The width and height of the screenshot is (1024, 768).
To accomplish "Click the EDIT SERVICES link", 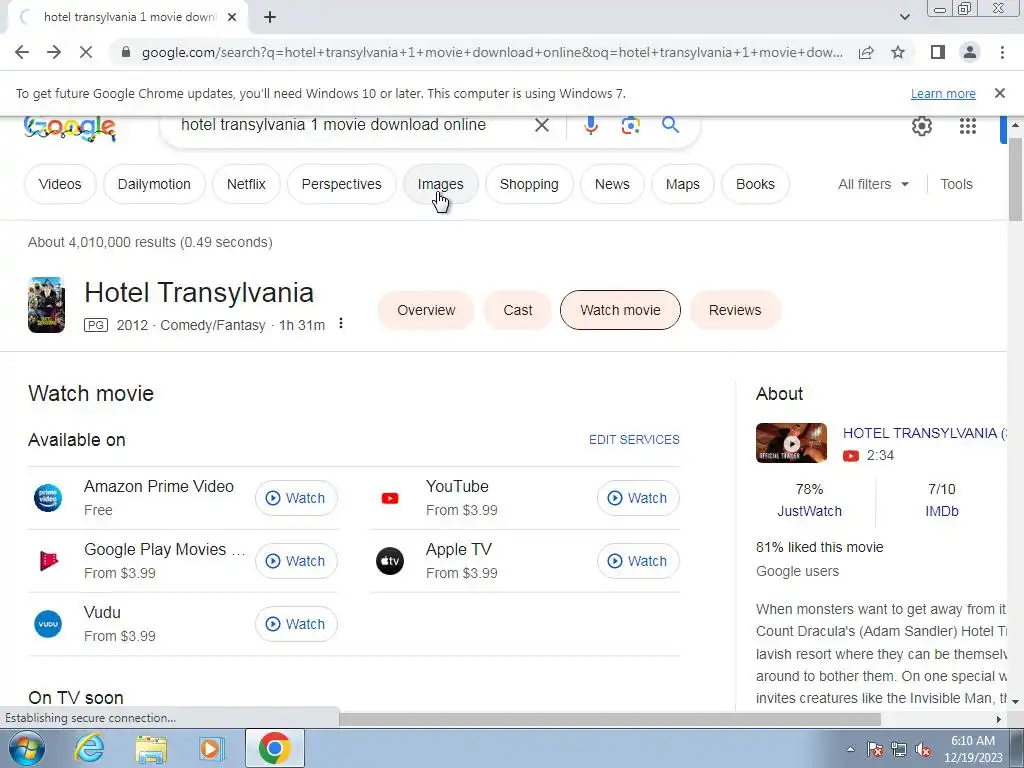I will click(634, 440).
